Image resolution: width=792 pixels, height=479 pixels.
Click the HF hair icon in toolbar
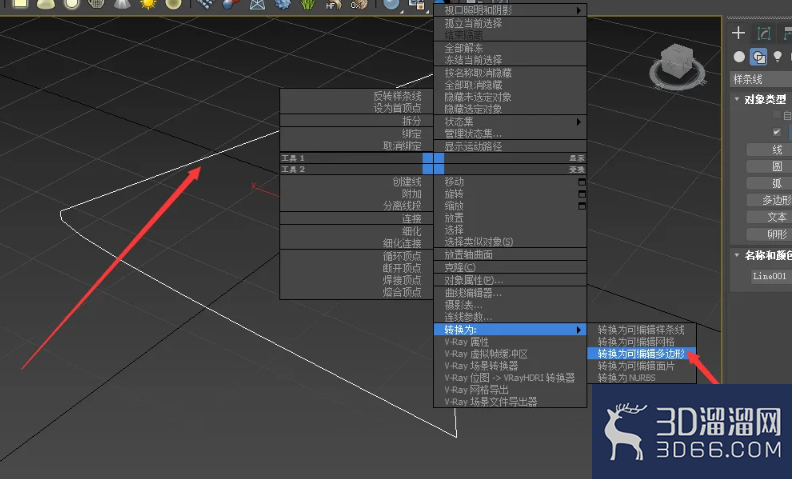click(x=332, y=5)
